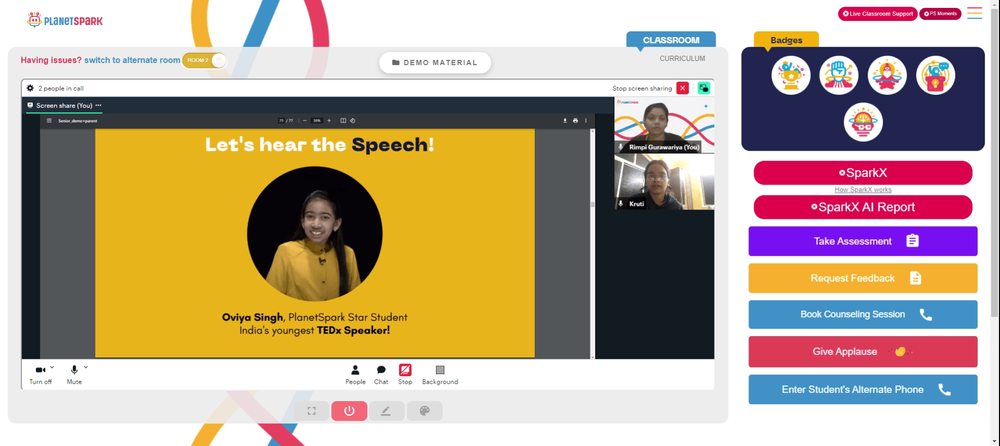The height and width of the screenshot is (446, 1000).
Task: Open Background effects
Action: (x=440, y=375)
